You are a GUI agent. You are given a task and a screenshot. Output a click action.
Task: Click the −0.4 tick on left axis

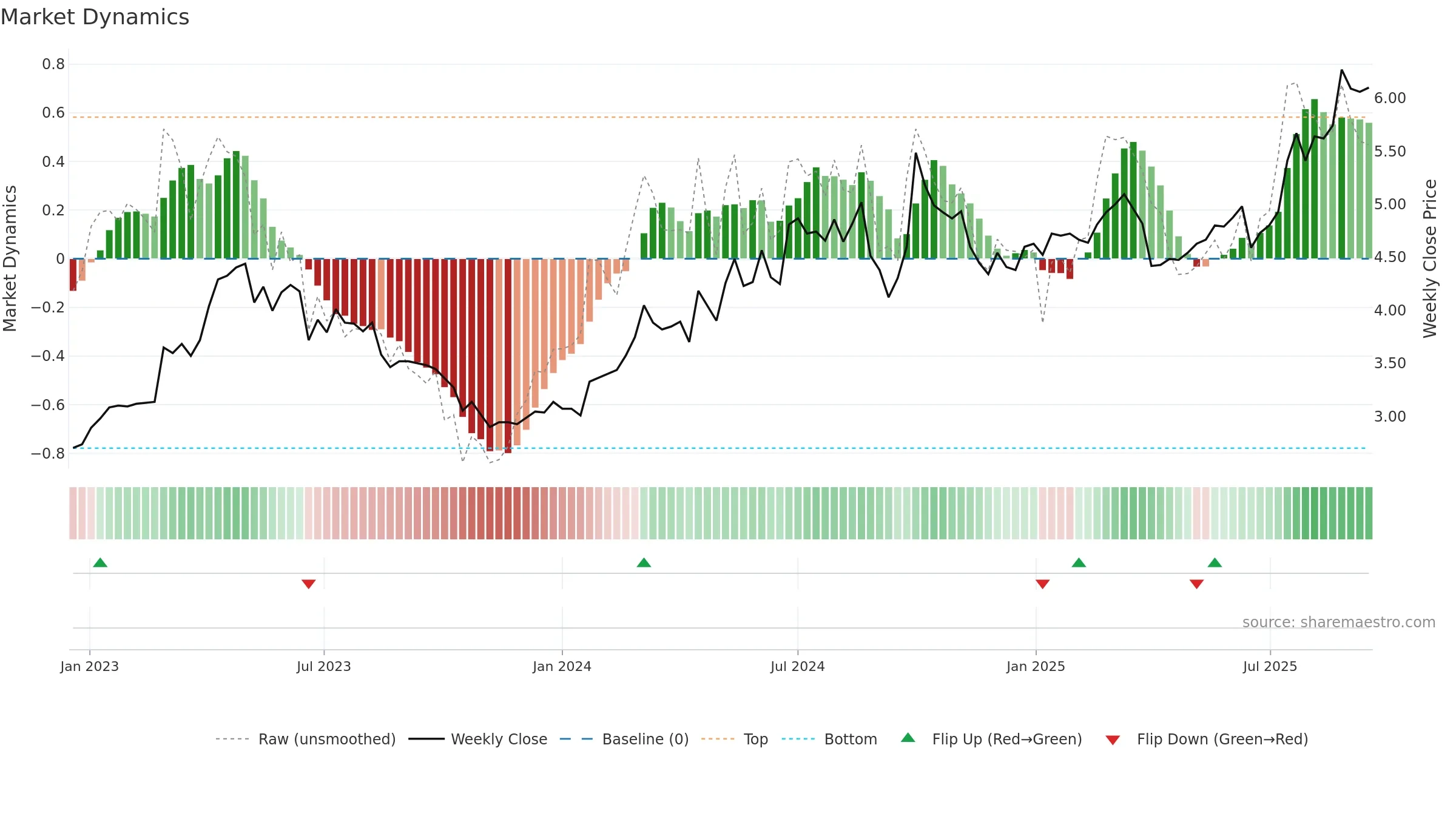click(48, 356)
